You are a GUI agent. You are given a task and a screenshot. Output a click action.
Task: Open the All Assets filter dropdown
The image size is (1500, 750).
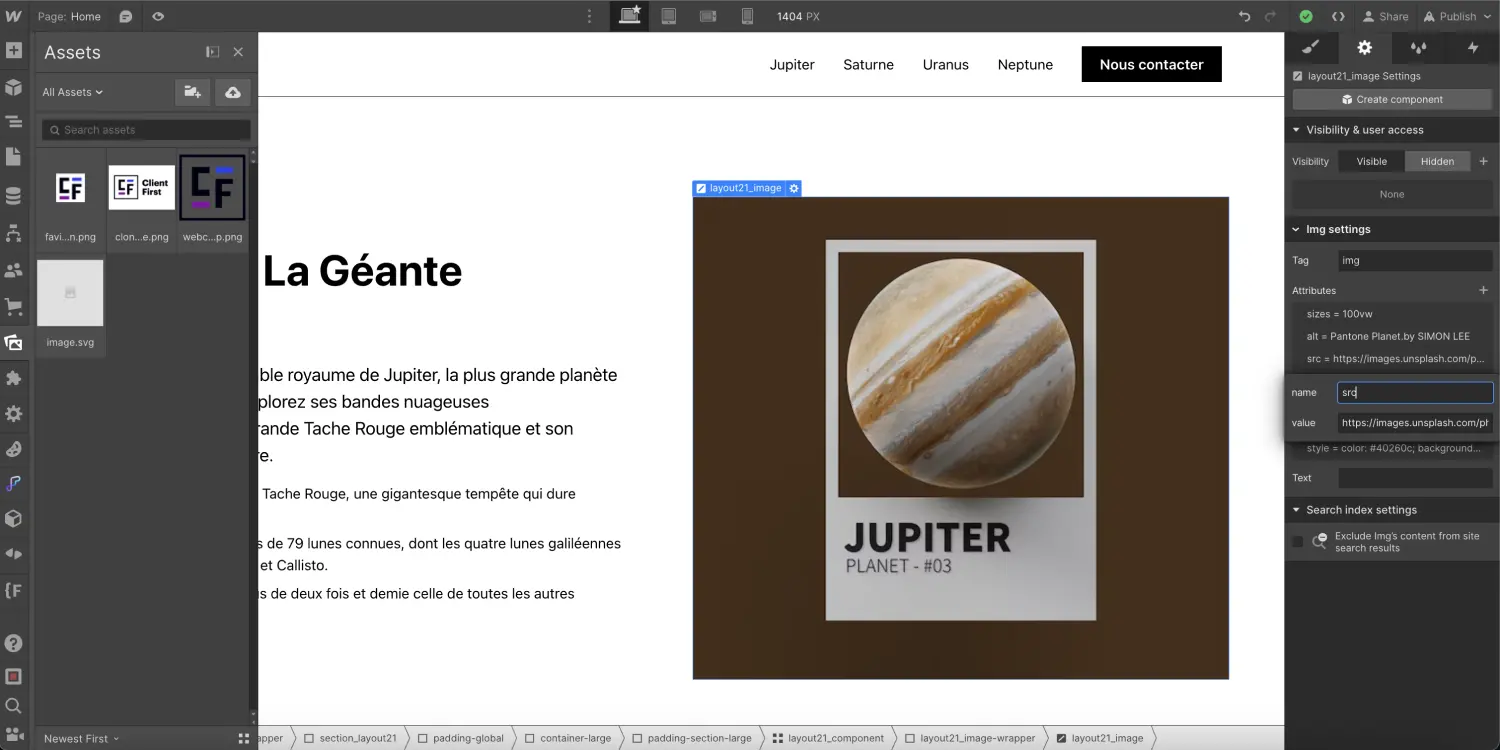(72, 92)
